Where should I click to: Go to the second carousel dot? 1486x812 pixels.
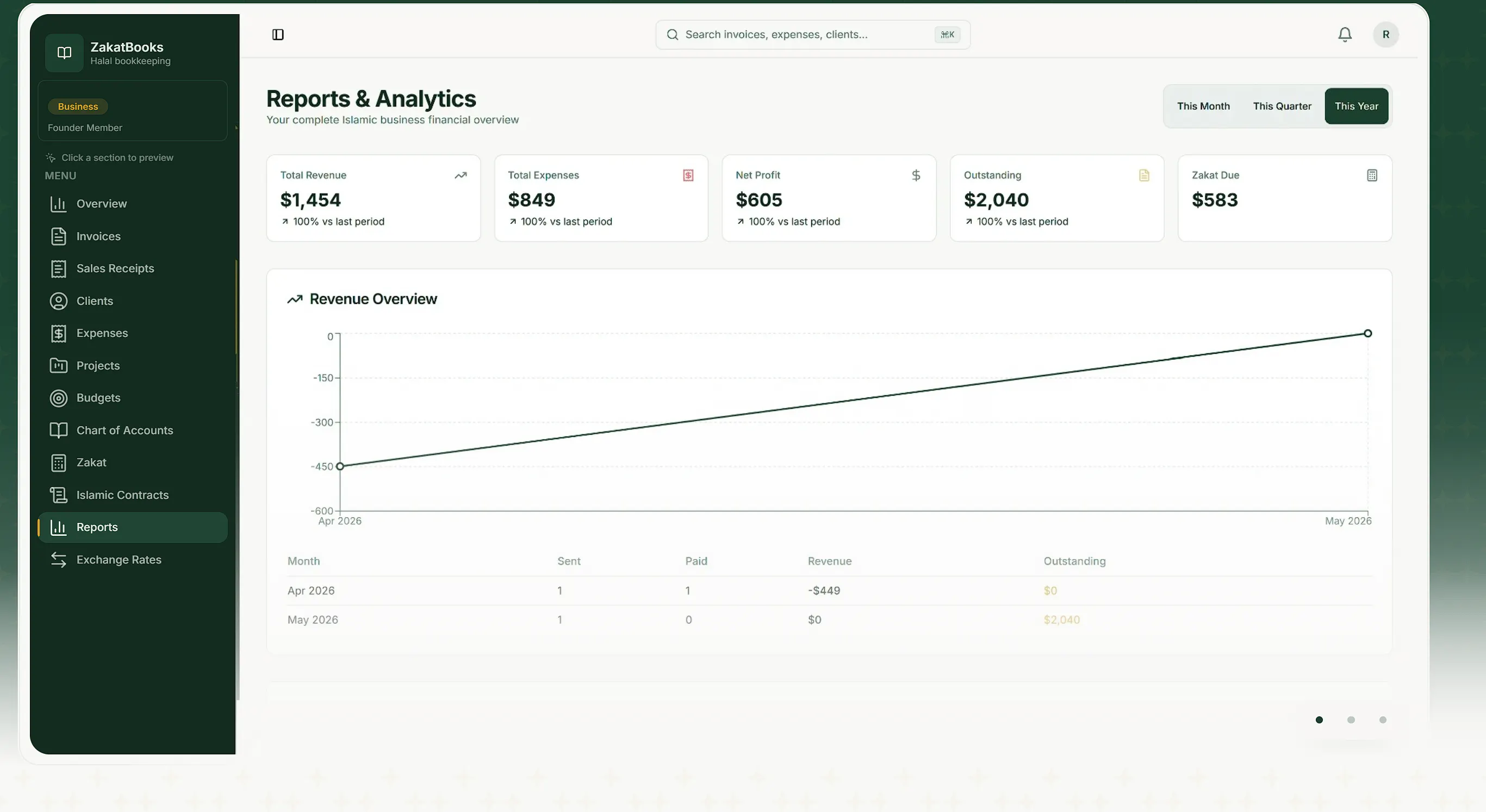pos(1351,720)
